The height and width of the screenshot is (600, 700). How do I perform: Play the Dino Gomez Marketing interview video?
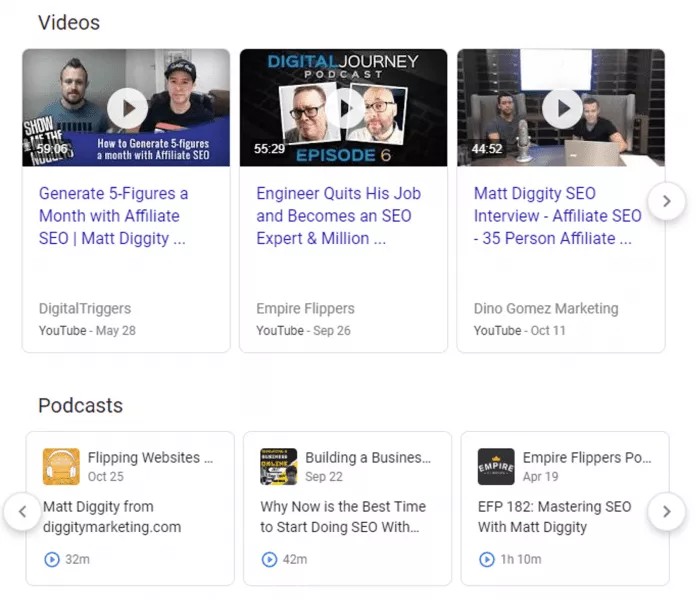tap(562, 108)
